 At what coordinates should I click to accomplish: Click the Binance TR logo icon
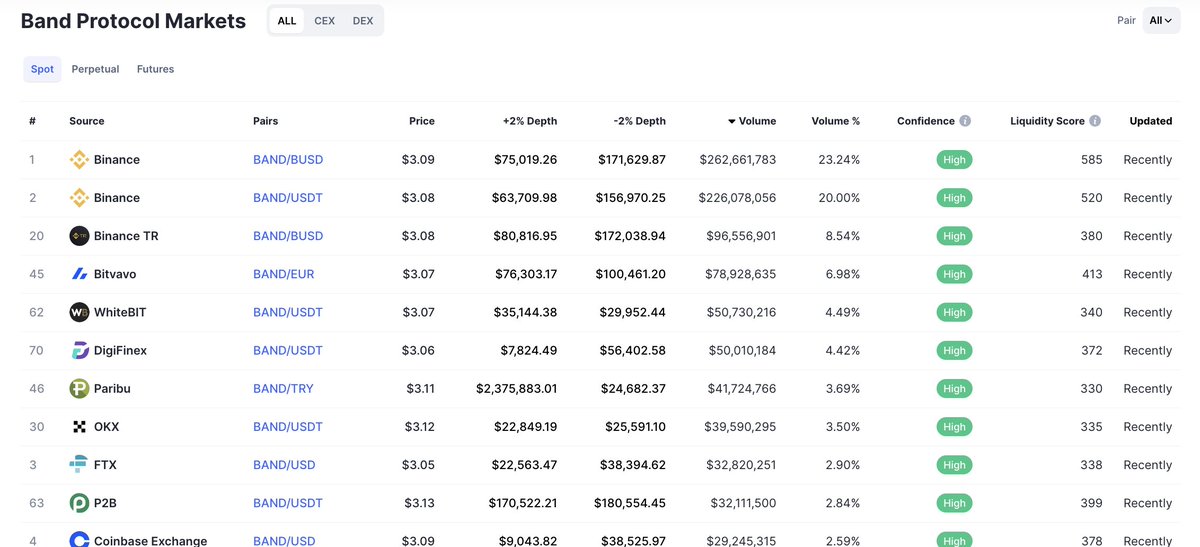(79, 236)
